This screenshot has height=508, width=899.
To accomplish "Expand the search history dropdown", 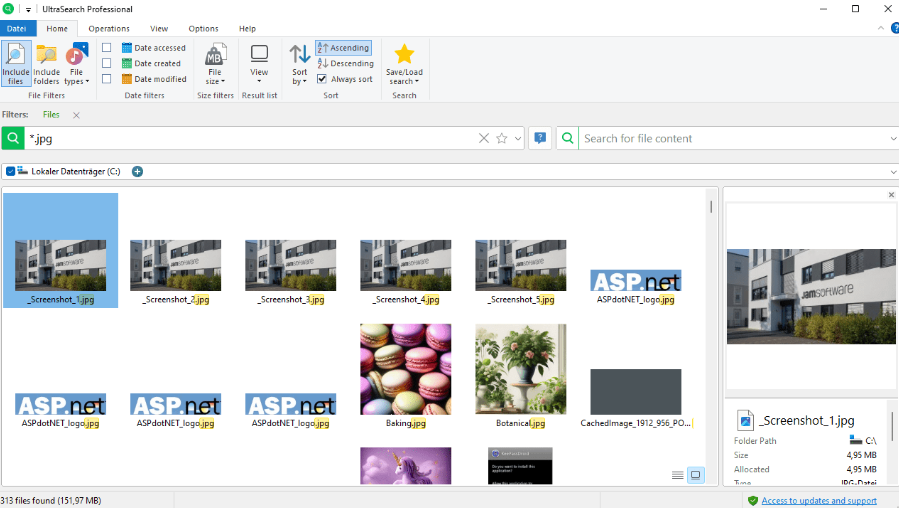I will click(518, 138).
